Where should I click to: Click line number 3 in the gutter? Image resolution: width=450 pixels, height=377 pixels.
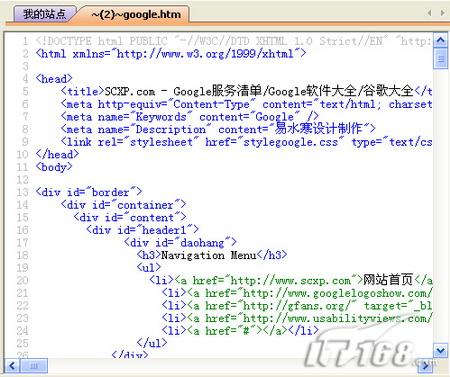click(25, 66)
